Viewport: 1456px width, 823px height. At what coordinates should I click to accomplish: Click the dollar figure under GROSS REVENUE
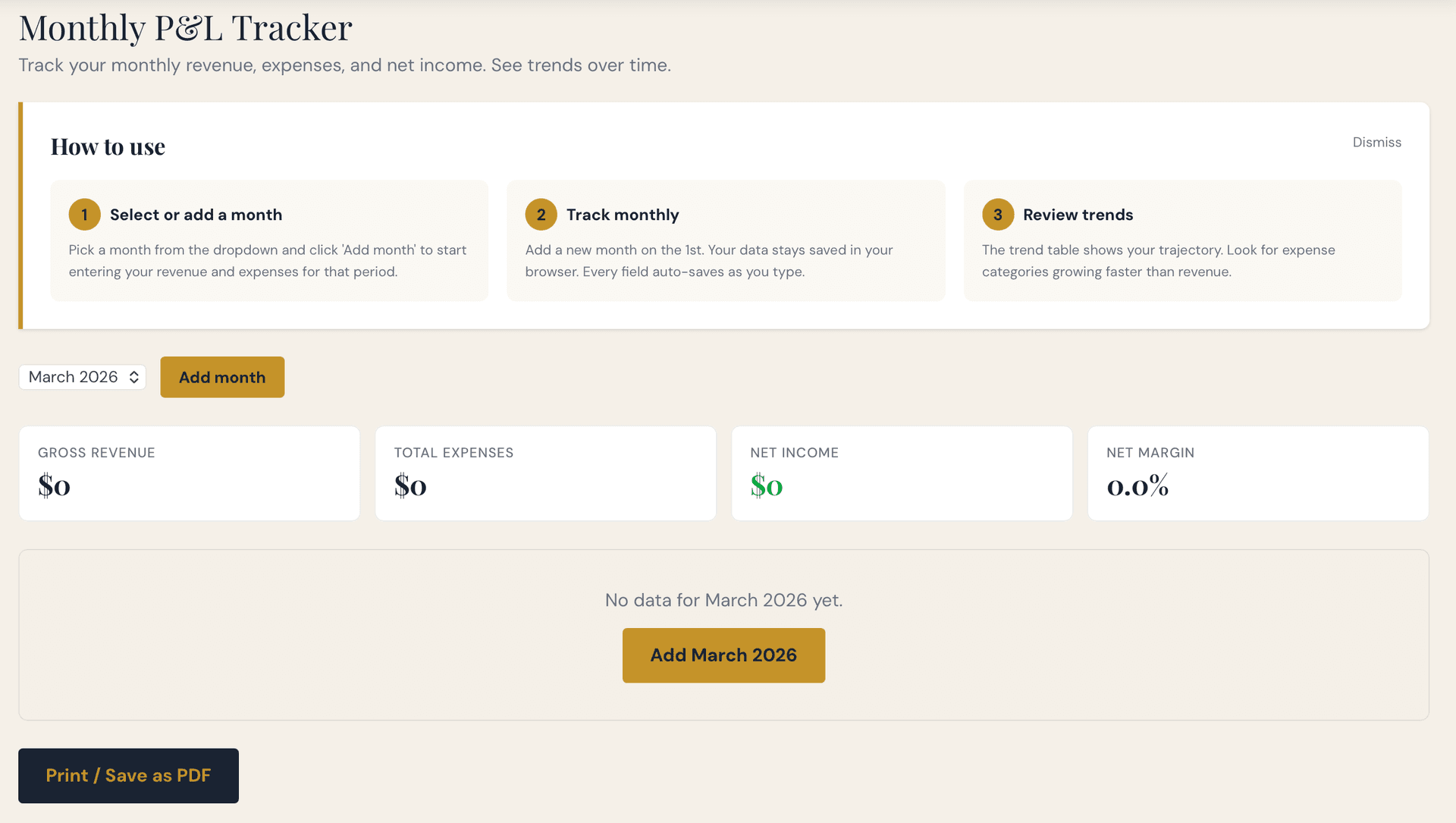click(53, 485)
